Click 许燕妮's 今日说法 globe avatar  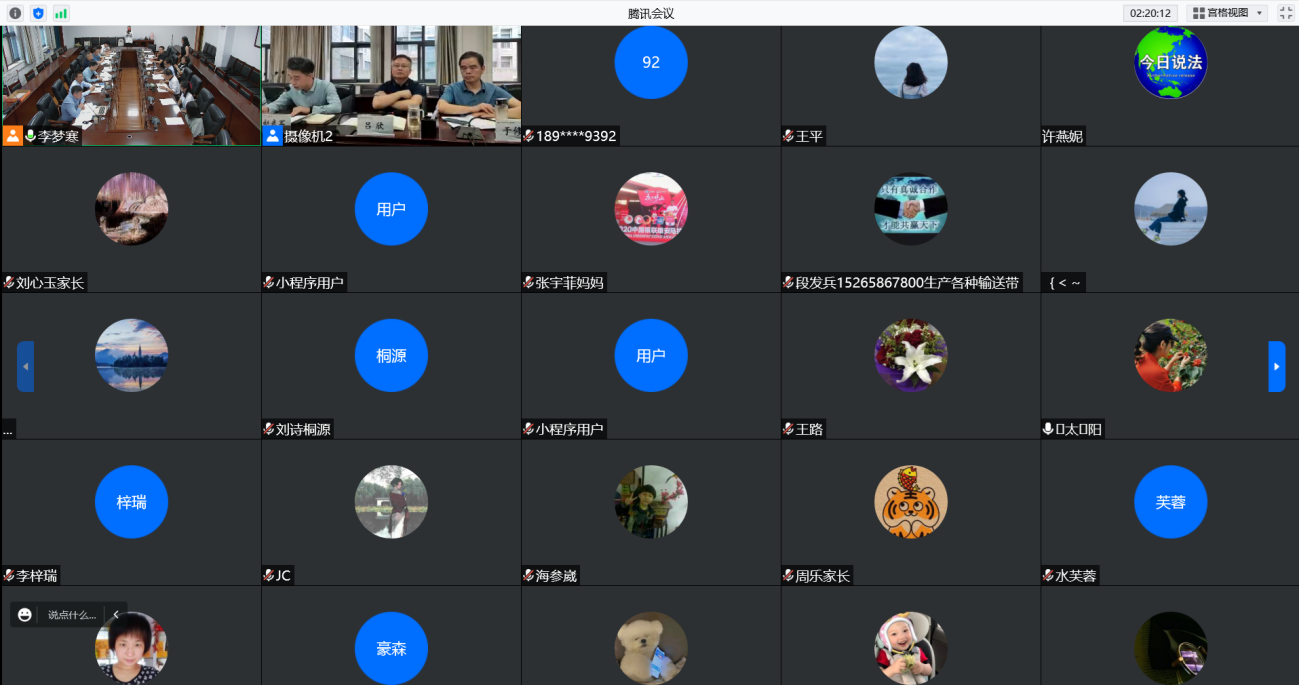(x=1170, y=62)
